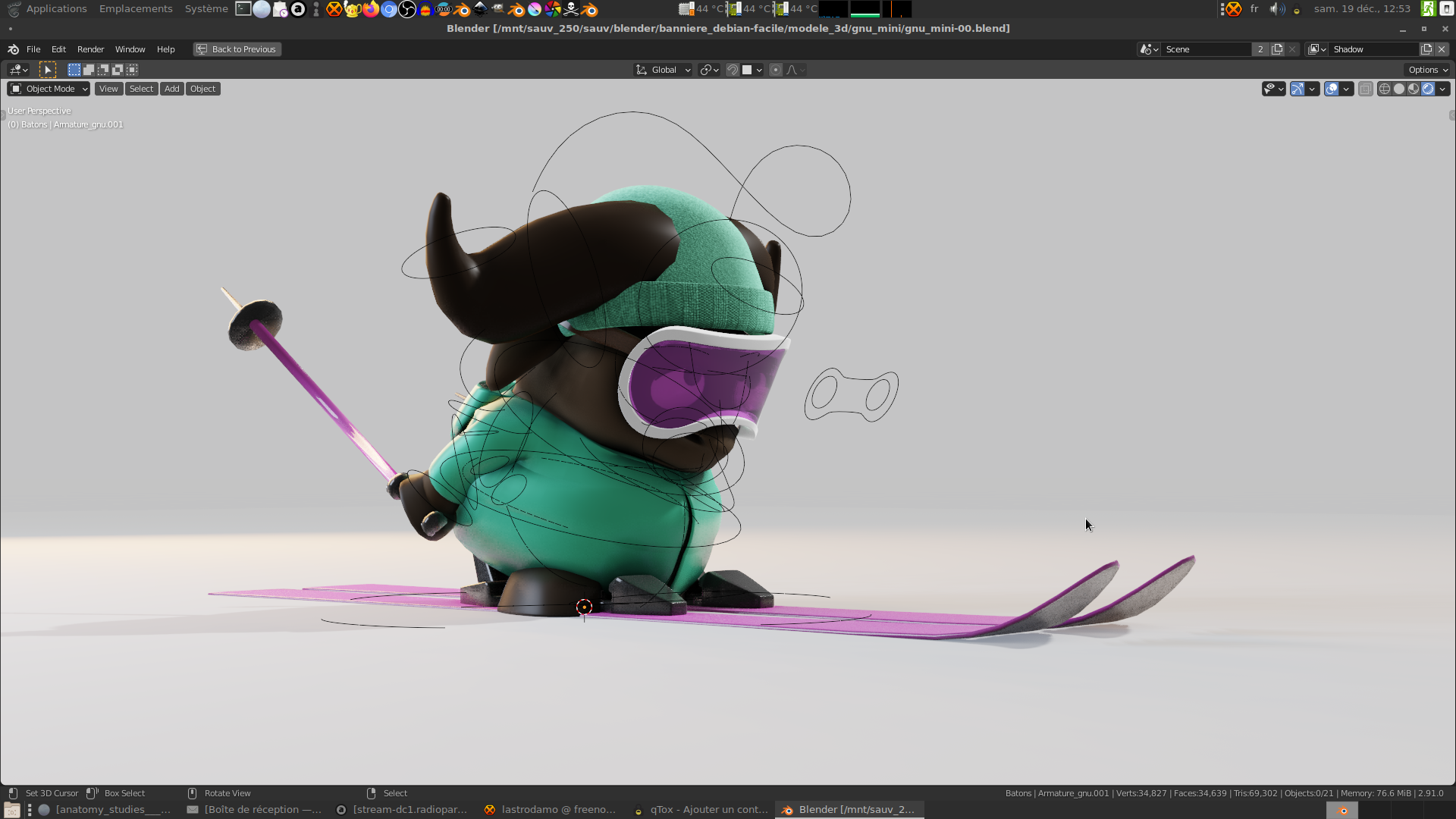Open the Edit menu
Screen dimensions: 1456x819
coord(58,49)
